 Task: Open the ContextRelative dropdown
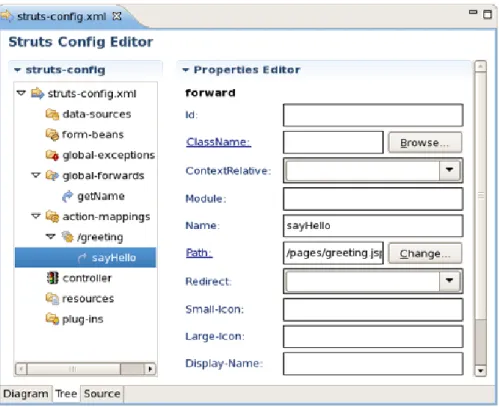pyautogui.click(x=449, y=170)
